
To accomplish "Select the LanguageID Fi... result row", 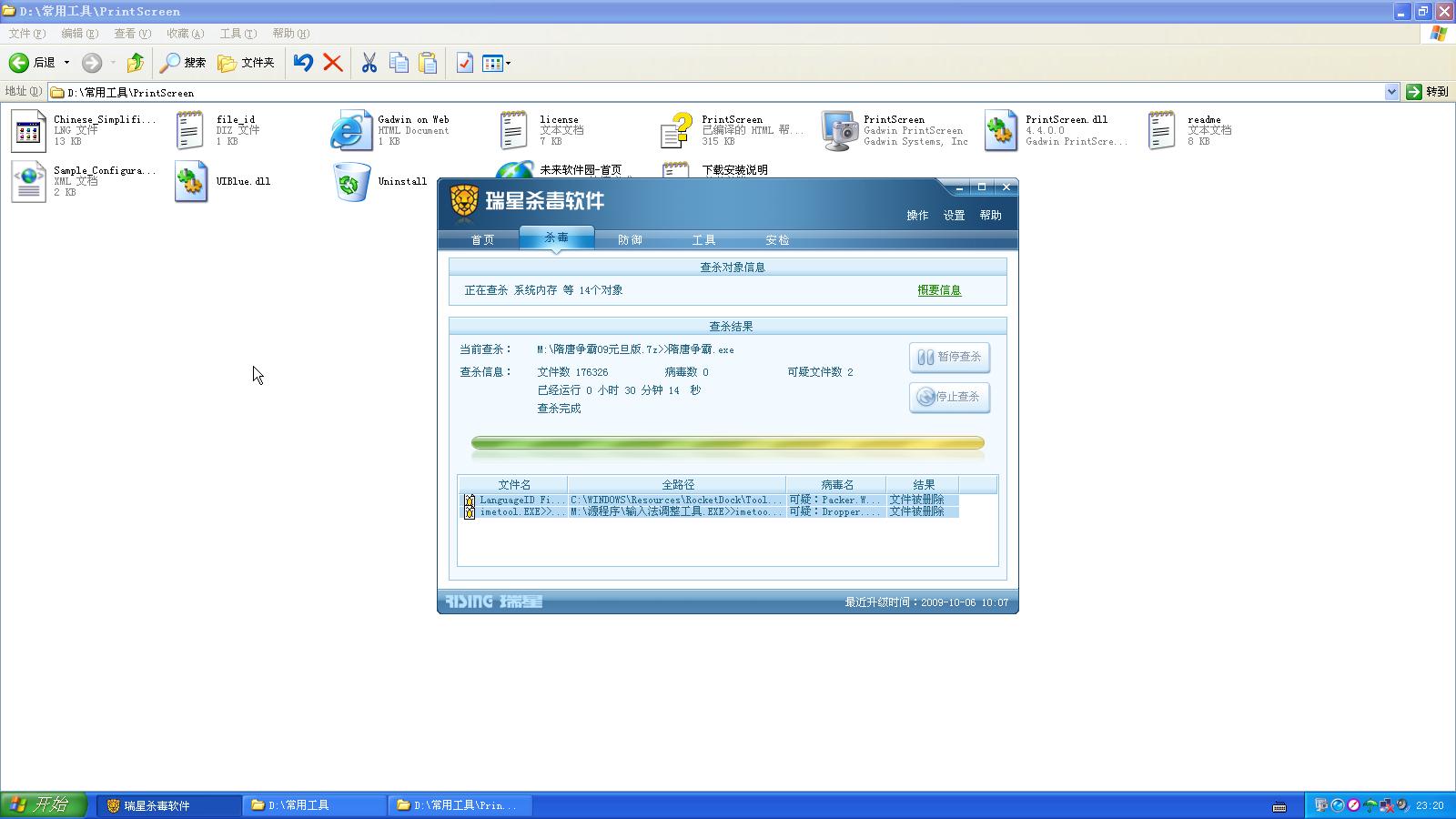I will pyautogui.click(x=710, y=500).
